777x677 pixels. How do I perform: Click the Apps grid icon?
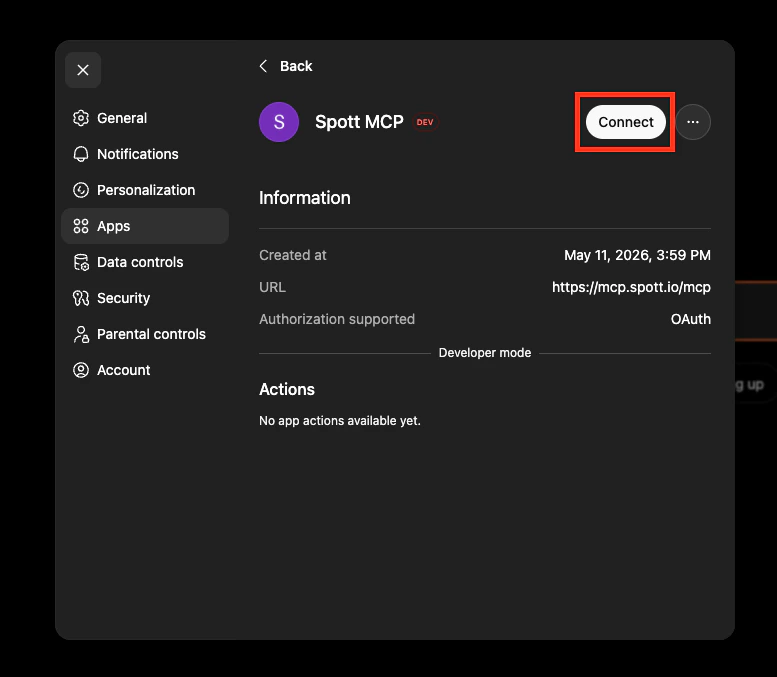[81, 226]
